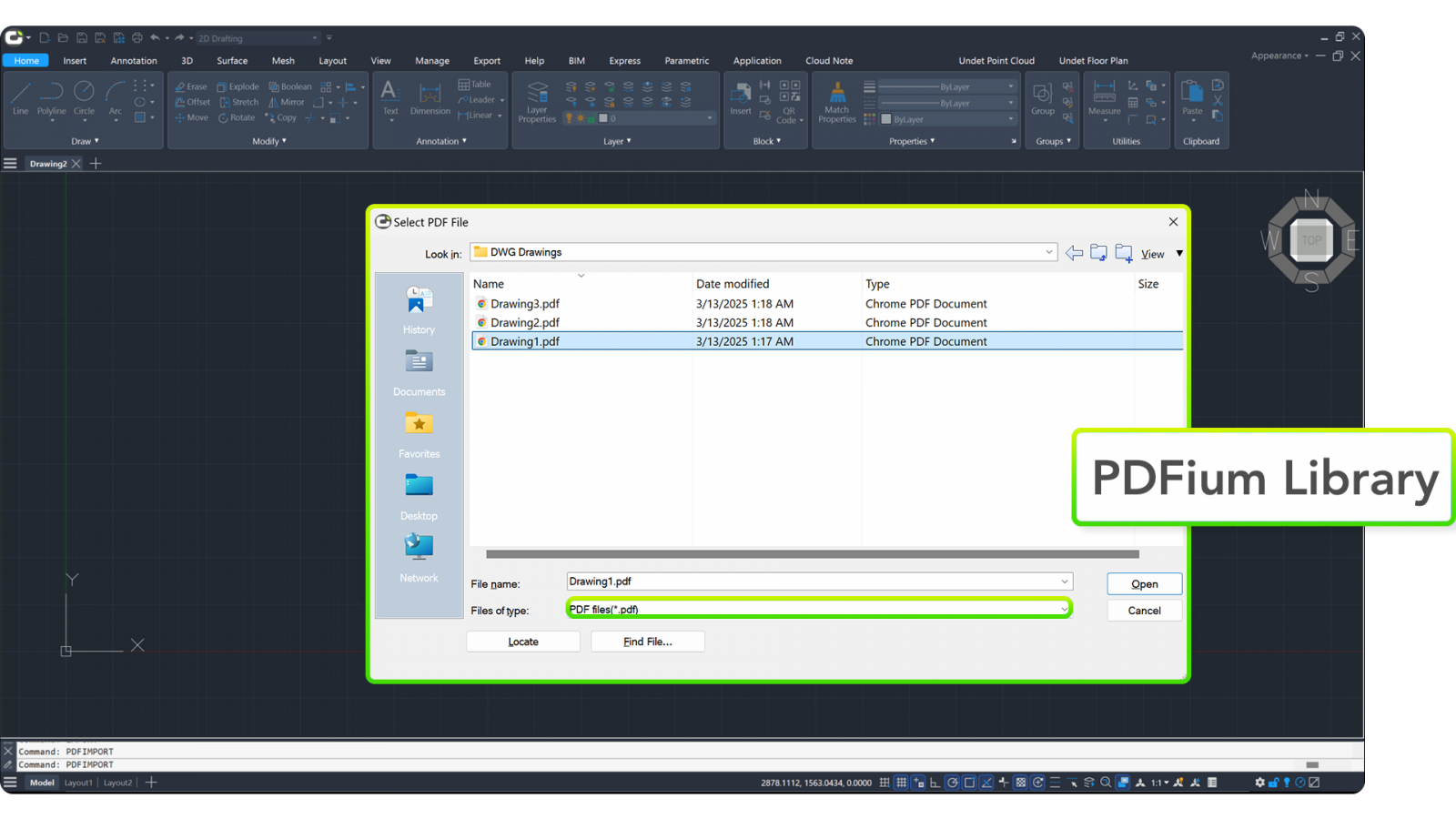Click the Table tool in Annotation panel
The height and width of the screenshot is (819, 1456).
pyautogui.click(x=474, y=85)
